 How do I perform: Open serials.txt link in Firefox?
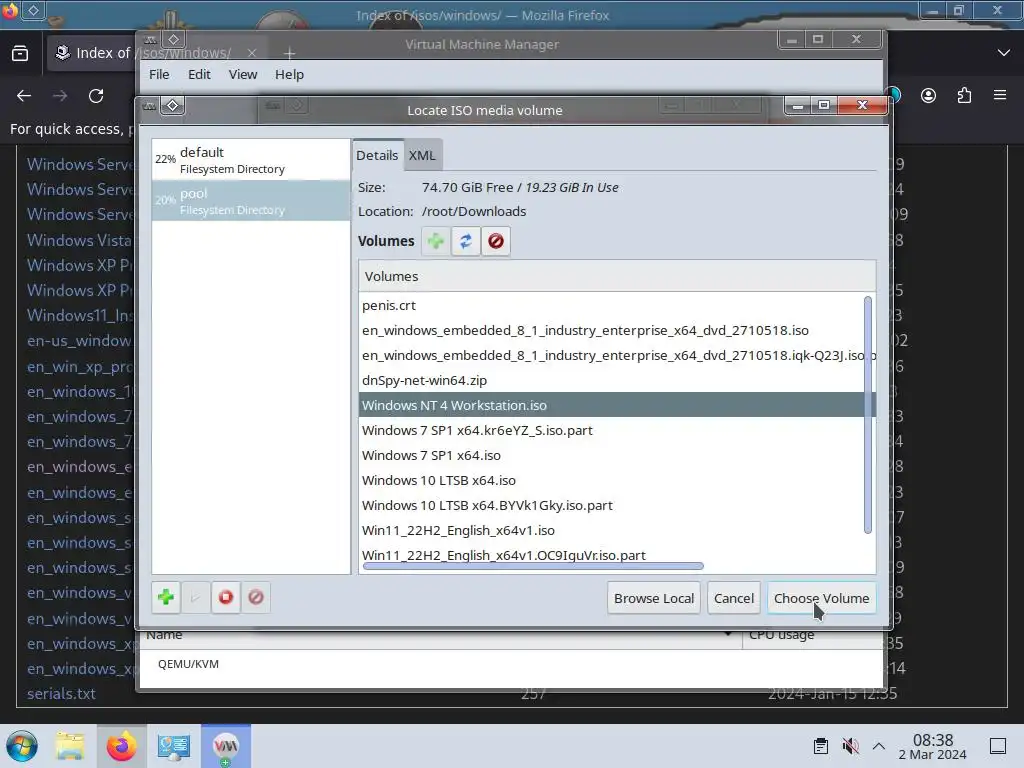pos(61,694)
